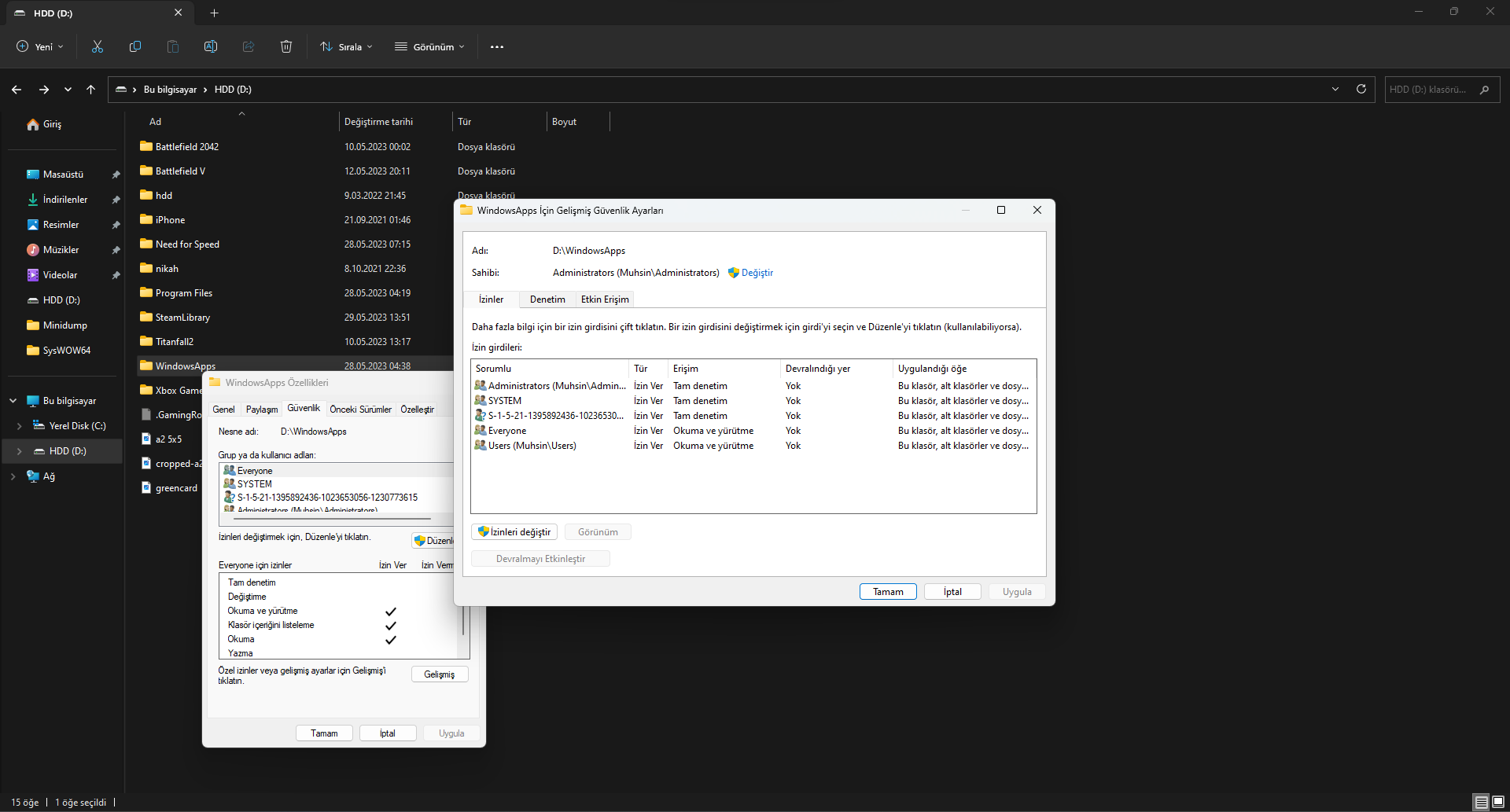Switch to details view icon in status bar
The image size is (1510, 812).
coord(1481,802)
